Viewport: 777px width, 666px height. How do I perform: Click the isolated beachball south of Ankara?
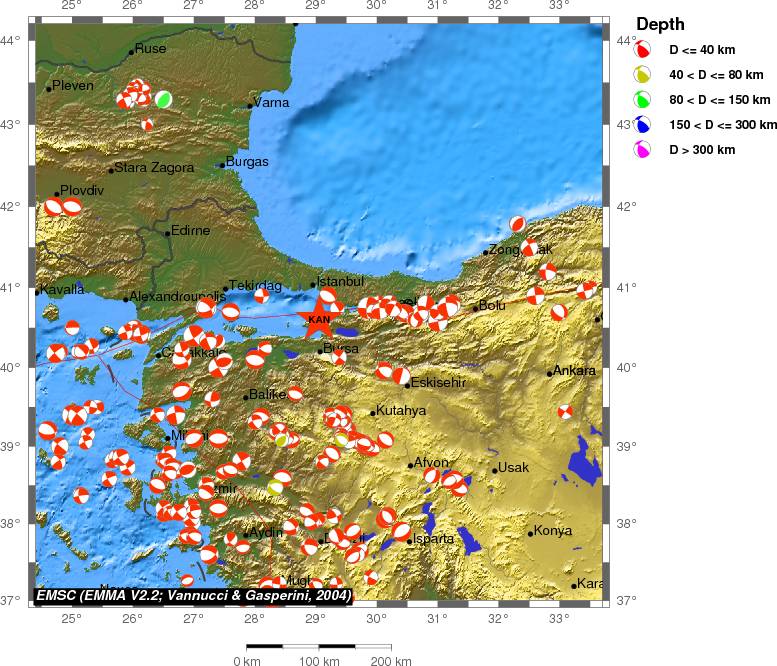point(566,411)
